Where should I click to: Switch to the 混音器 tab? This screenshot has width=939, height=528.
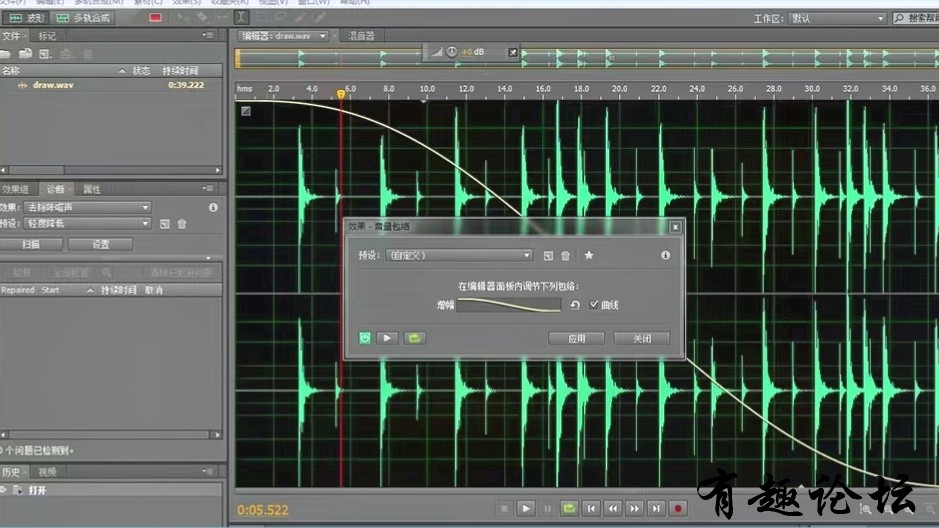coord(361,36)
